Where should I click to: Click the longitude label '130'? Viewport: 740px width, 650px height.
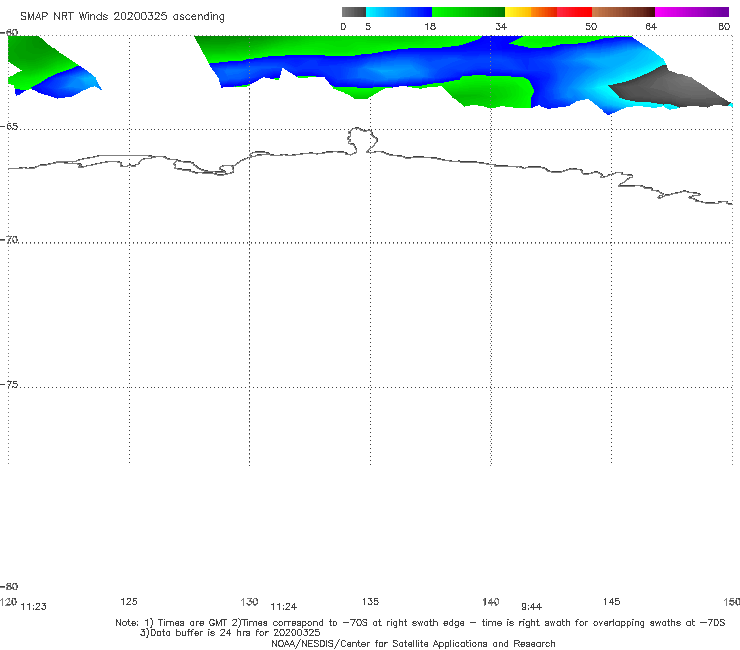pyautogui.click(x=249, y=602)
